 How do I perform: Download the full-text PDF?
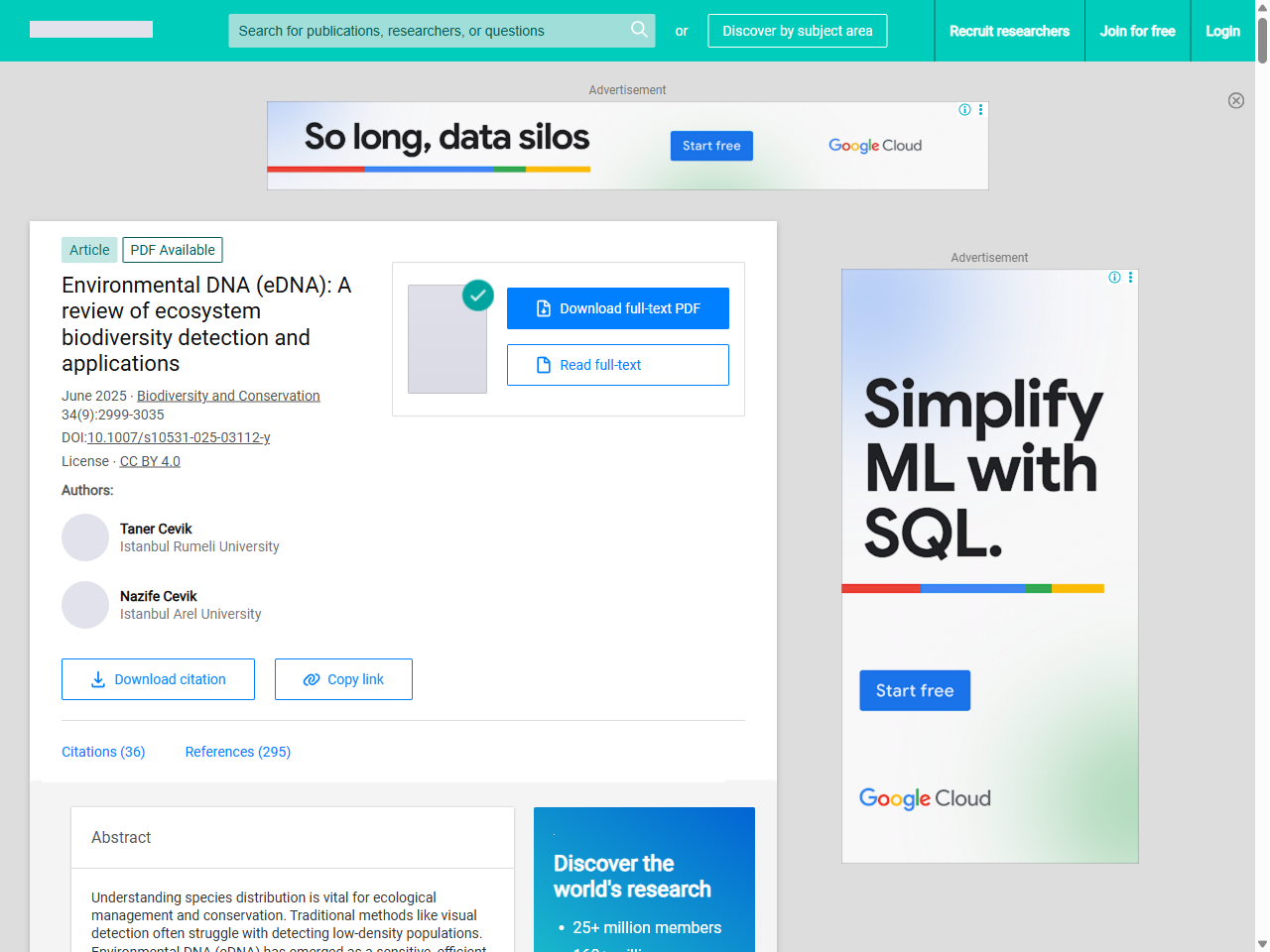[618, 308]
